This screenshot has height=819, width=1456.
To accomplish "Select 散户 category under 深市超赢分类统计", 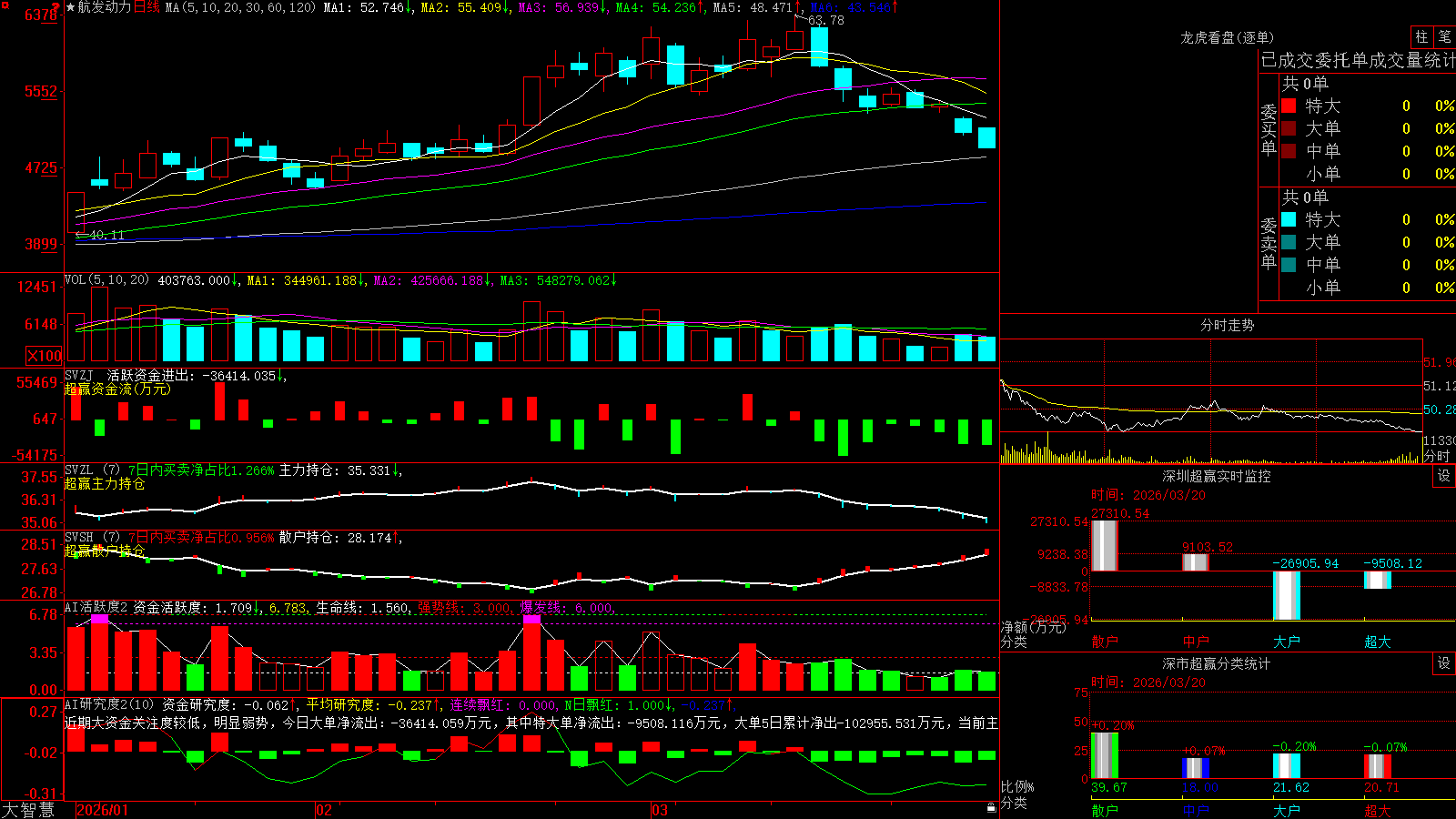I will point(1105,810).
